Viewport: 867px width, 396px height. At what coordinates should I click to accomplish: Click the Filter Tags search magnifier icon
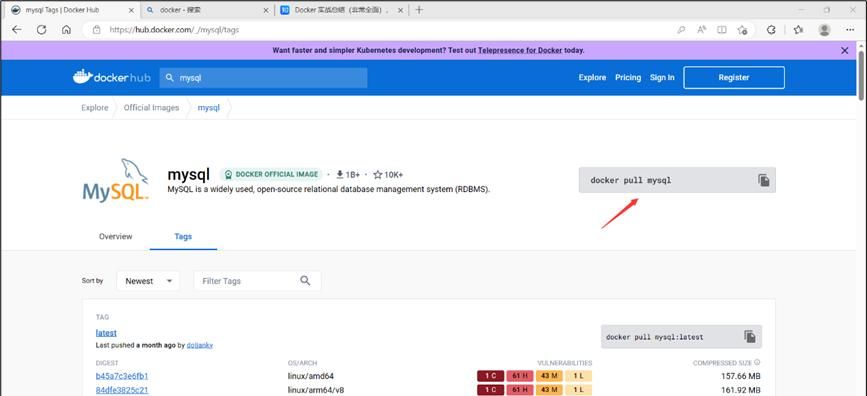(x=305, y=281)
